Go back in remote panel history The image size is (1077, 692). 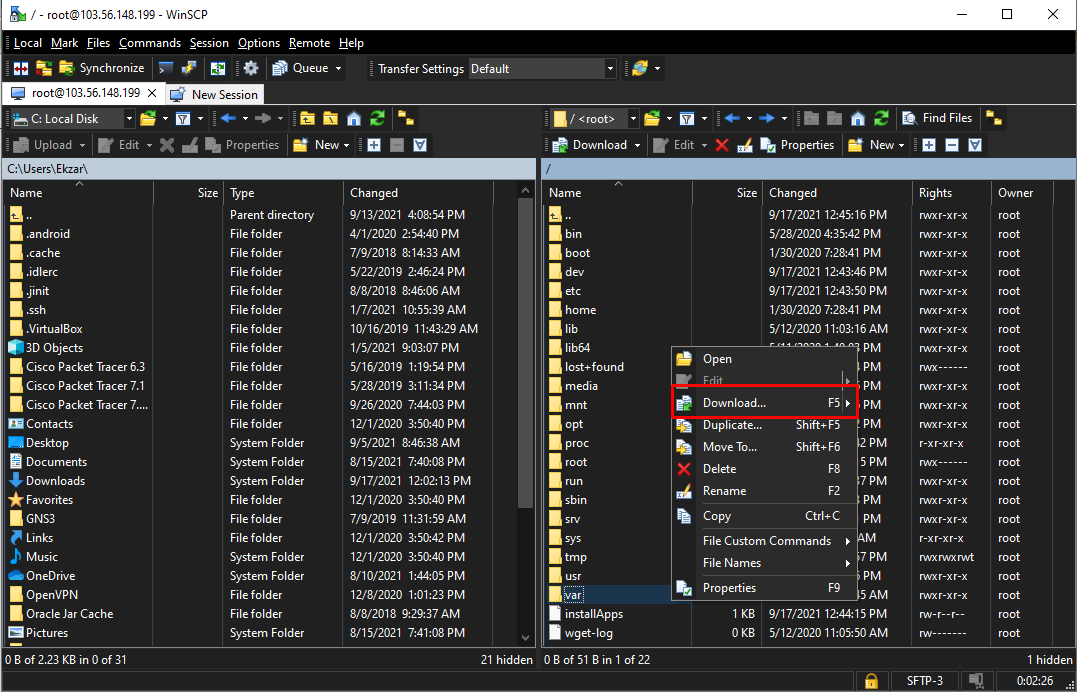[732, 119]
